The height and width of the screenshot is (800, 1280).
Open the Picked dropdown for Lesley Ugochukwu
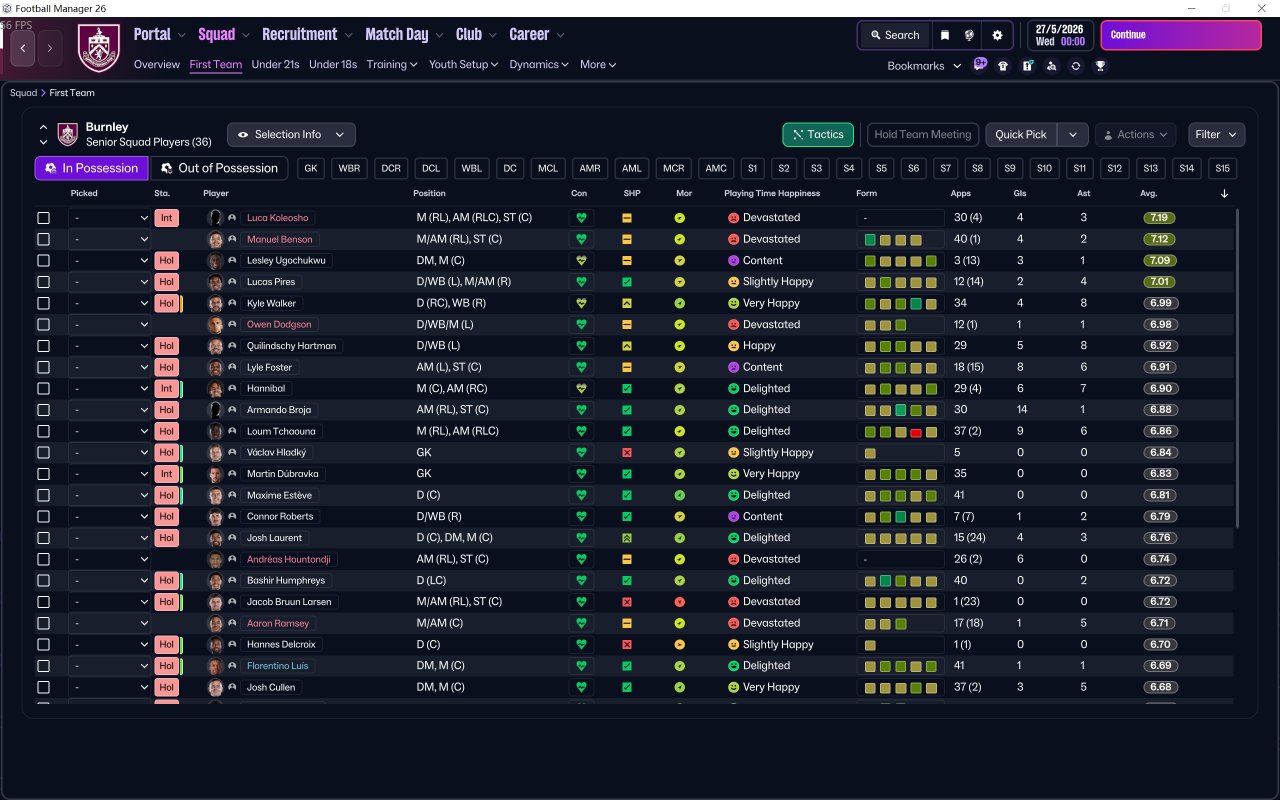(x=110, y=260)
